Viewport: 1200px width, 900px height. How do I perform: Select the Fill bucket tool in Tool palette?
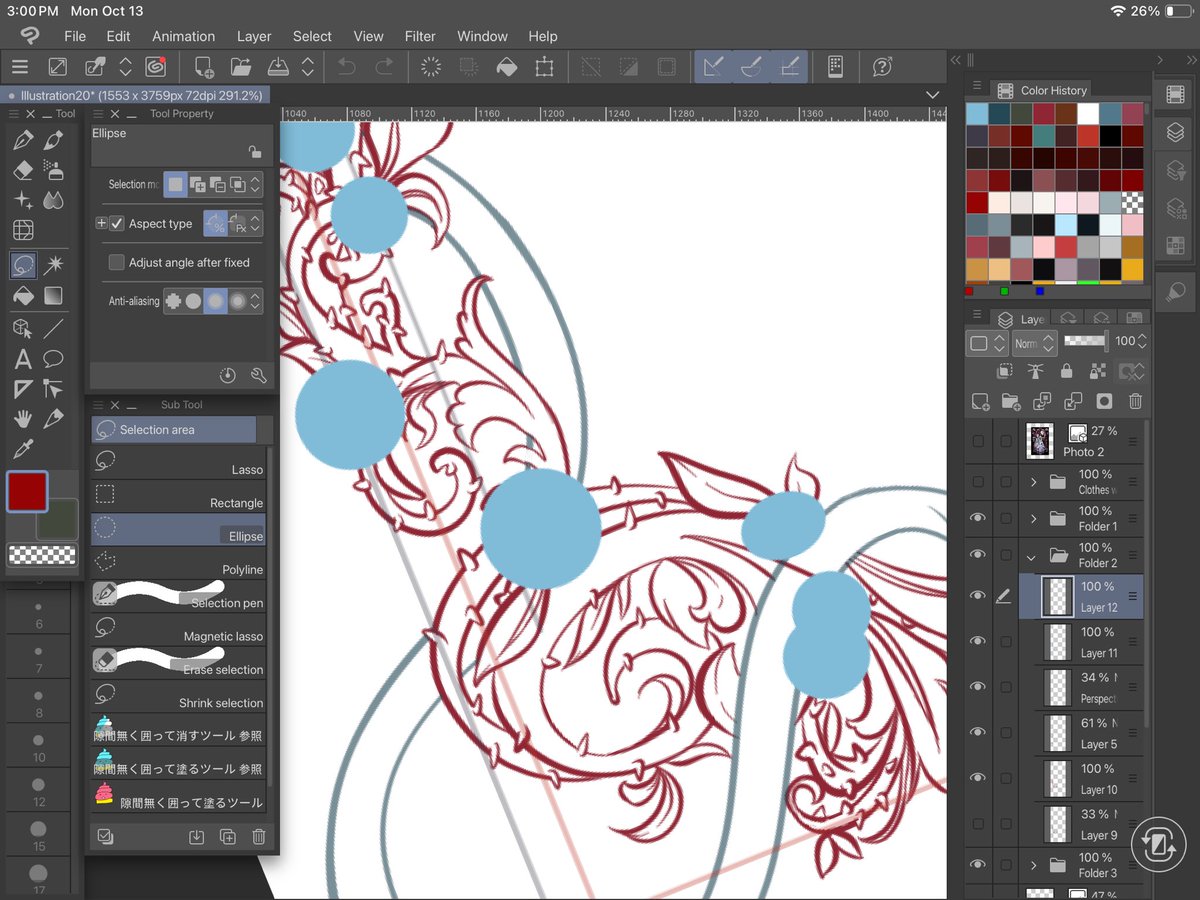(23, 296)
